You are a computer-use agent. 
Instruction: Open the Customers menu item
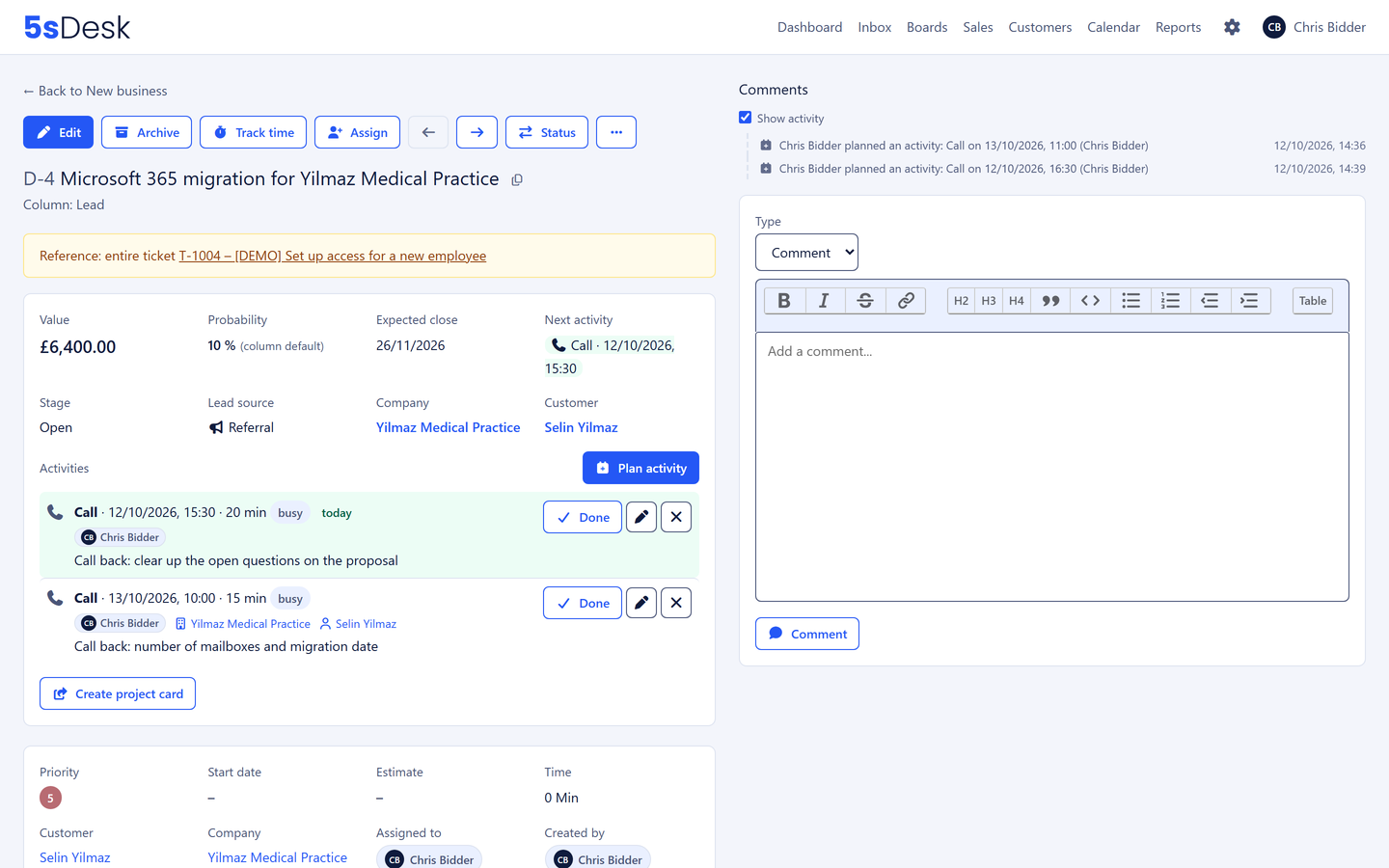[1040, 27]
